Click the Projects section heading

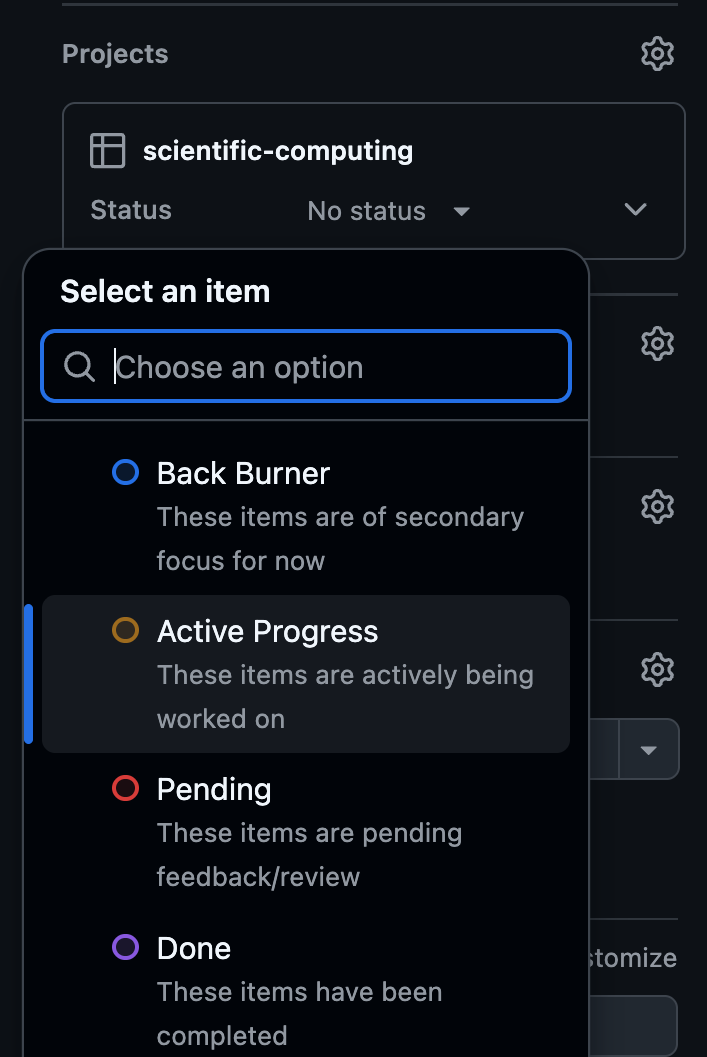pyautogui.click(x=115, y=53)
